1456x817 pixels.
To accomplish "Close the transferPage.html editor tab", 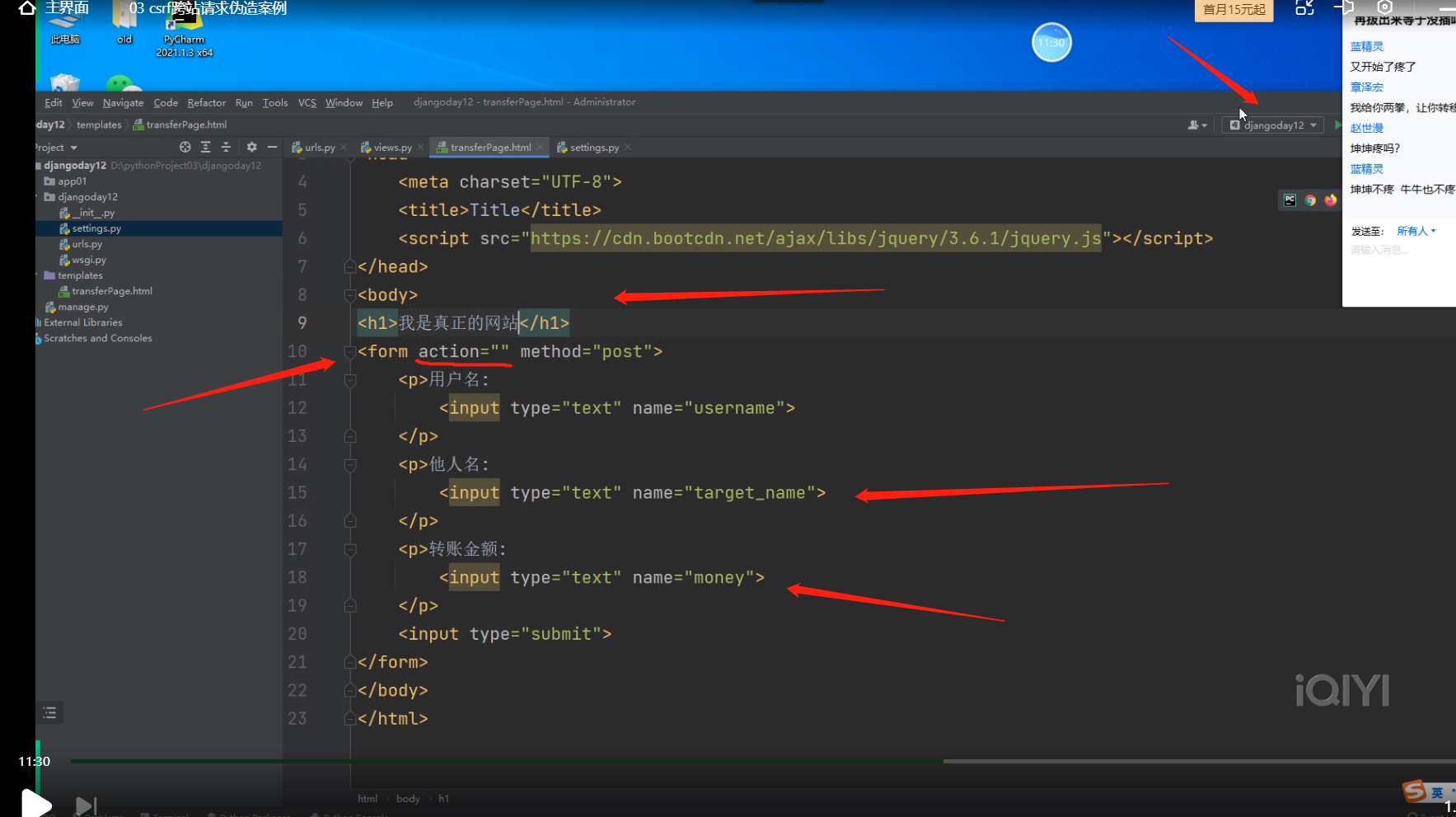I will [x=540, y=148].
